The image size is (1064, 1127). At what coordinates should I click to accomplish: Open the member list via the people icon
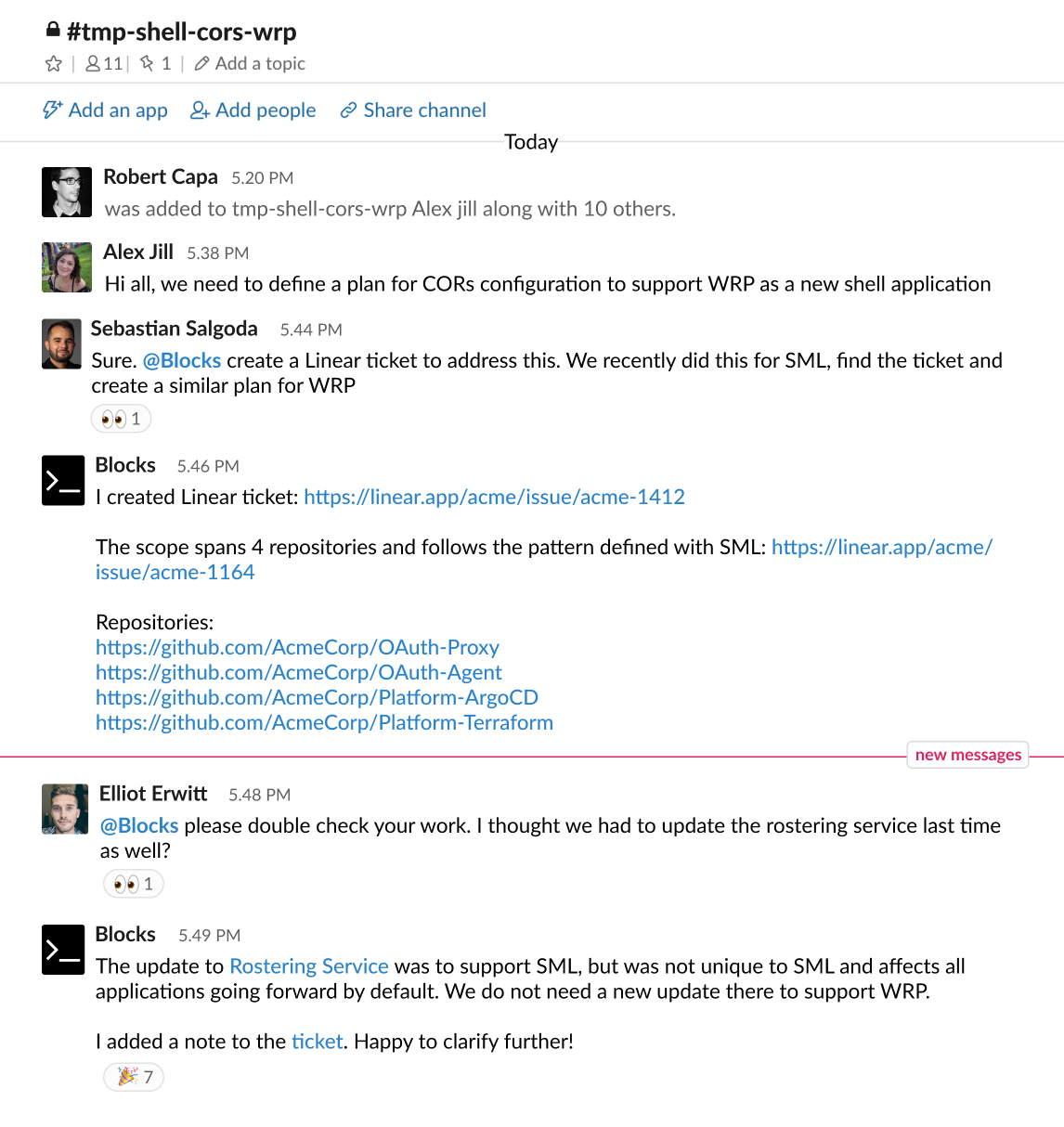(93, 63)
